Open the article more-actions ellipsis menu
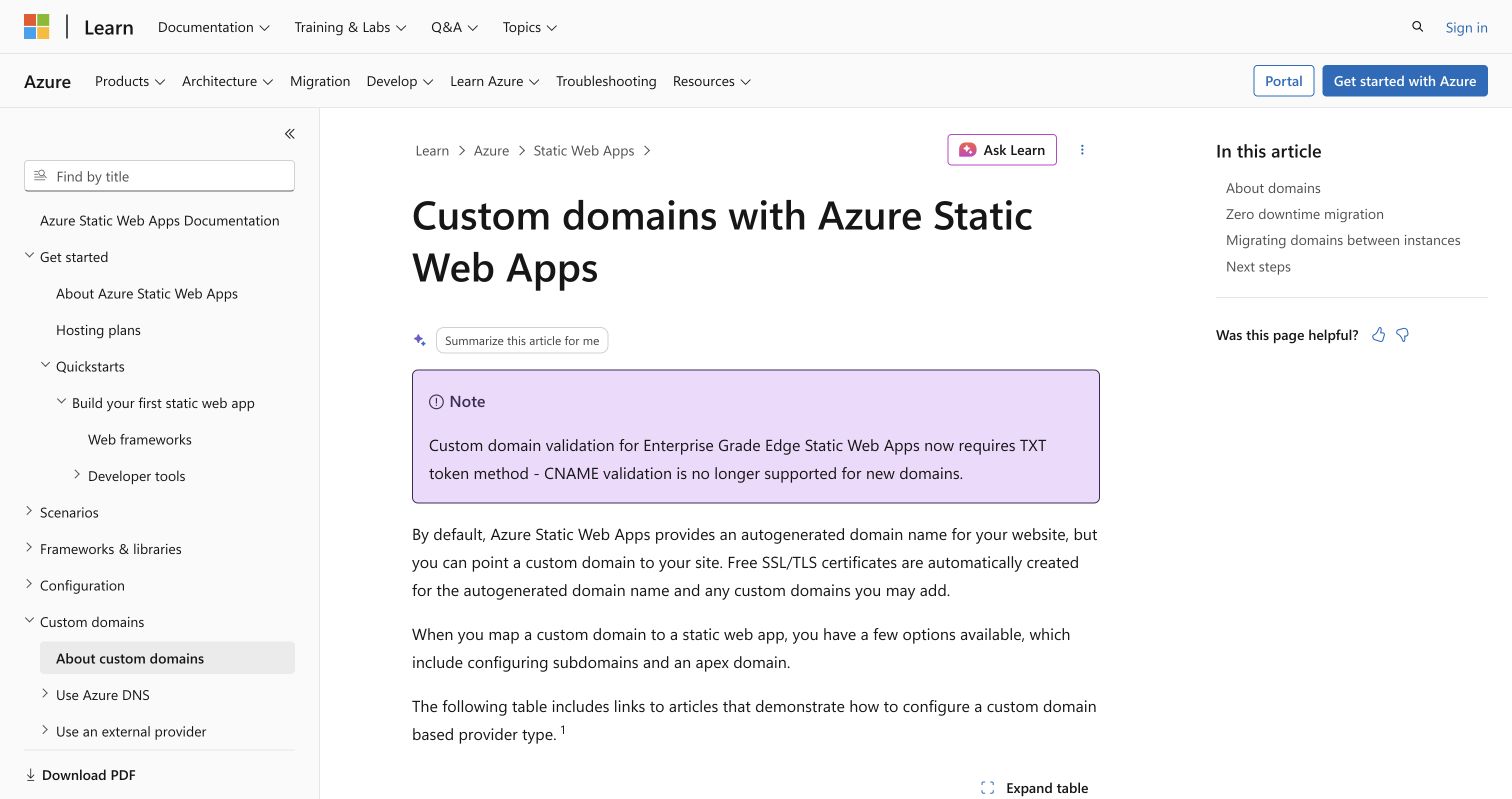The image size is (1512, 799). pyautogui.click(x=1082, y=150)
